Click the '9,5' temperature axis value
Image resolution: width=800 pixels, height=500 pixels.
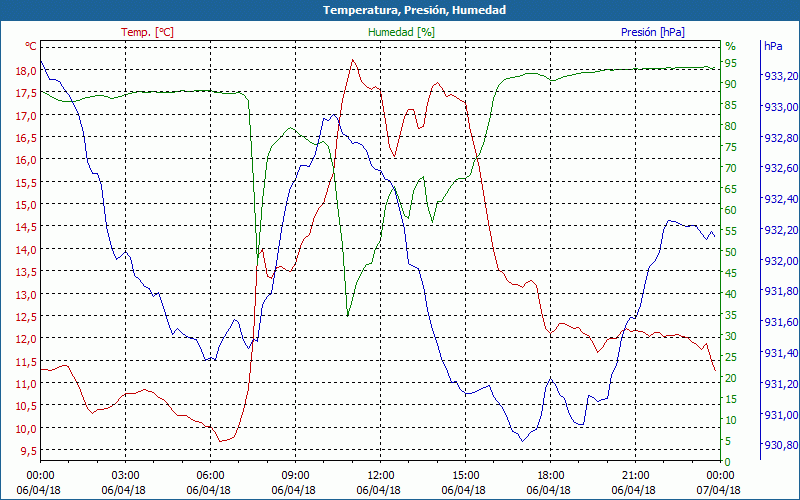click(29, 451)
